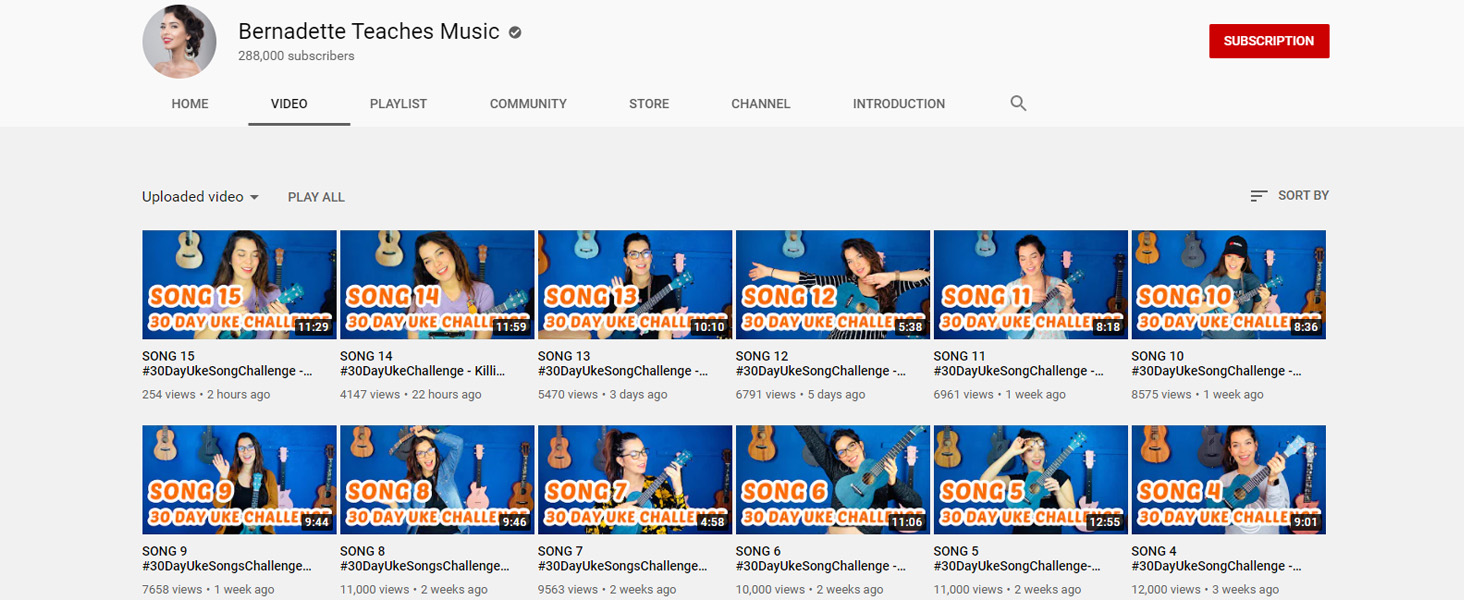Open the INTRODUCTION tab
Viewport: 1464px width, 600px height.
point(899,104)
